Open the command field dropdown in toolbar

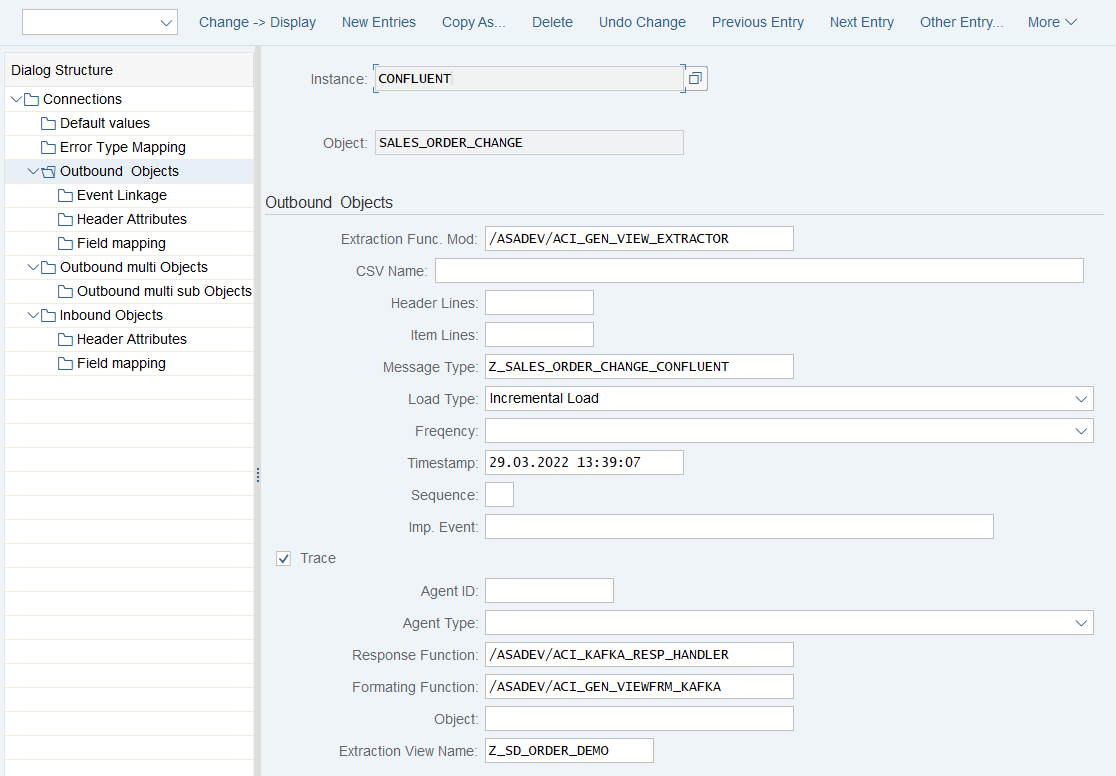[x=166, y=23]
